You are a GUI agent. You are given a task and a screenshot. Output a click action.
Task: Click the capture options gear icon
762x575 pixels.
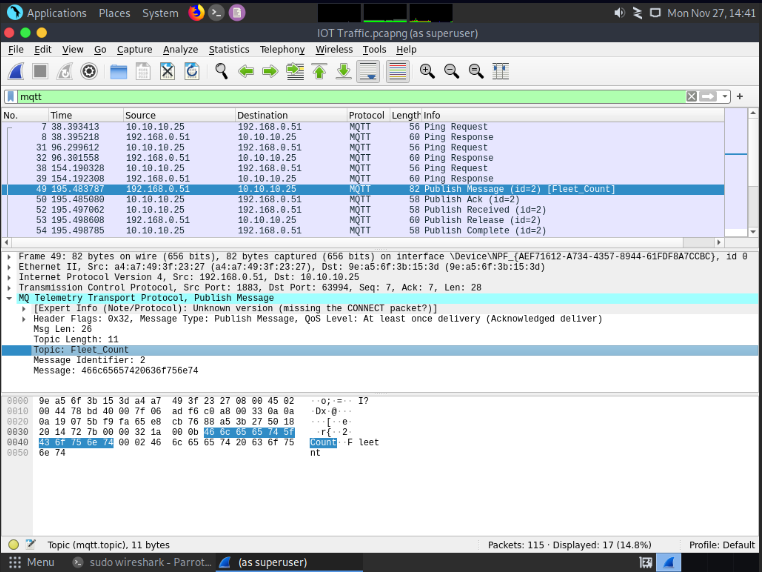click(x=89, y=71)
